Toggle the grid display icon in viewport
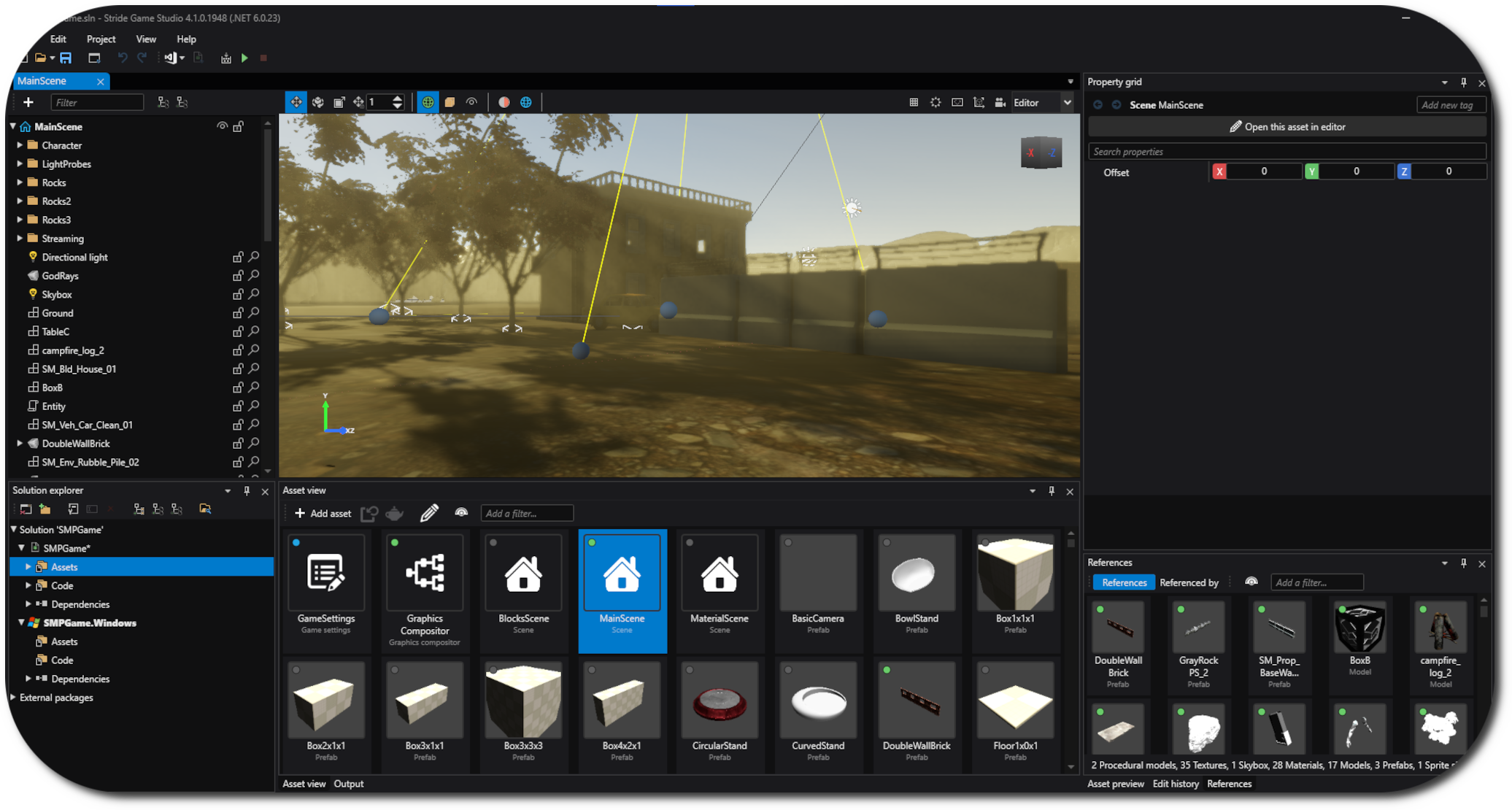The width and height of the screenshot is (1512, 810). click(914, 102)
